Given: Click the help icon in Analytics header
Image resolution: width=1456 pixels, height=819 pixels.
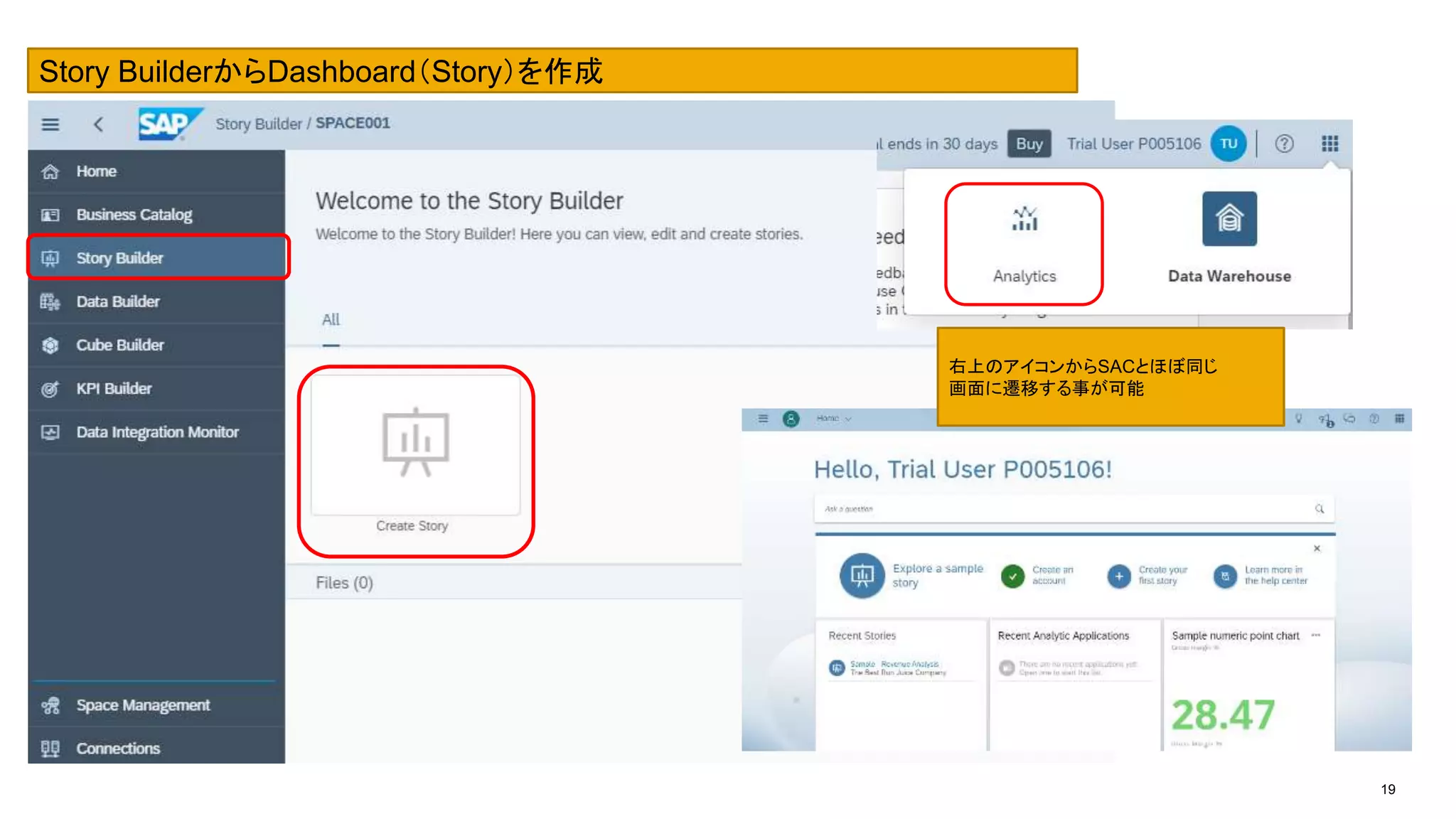Looking at the screenshot, I should point(1374,419).
